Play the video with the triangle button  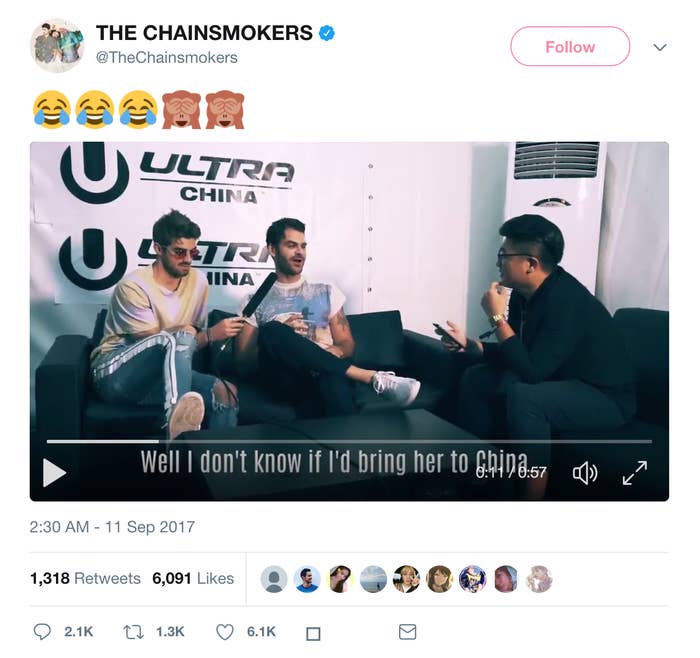point(54,472)
